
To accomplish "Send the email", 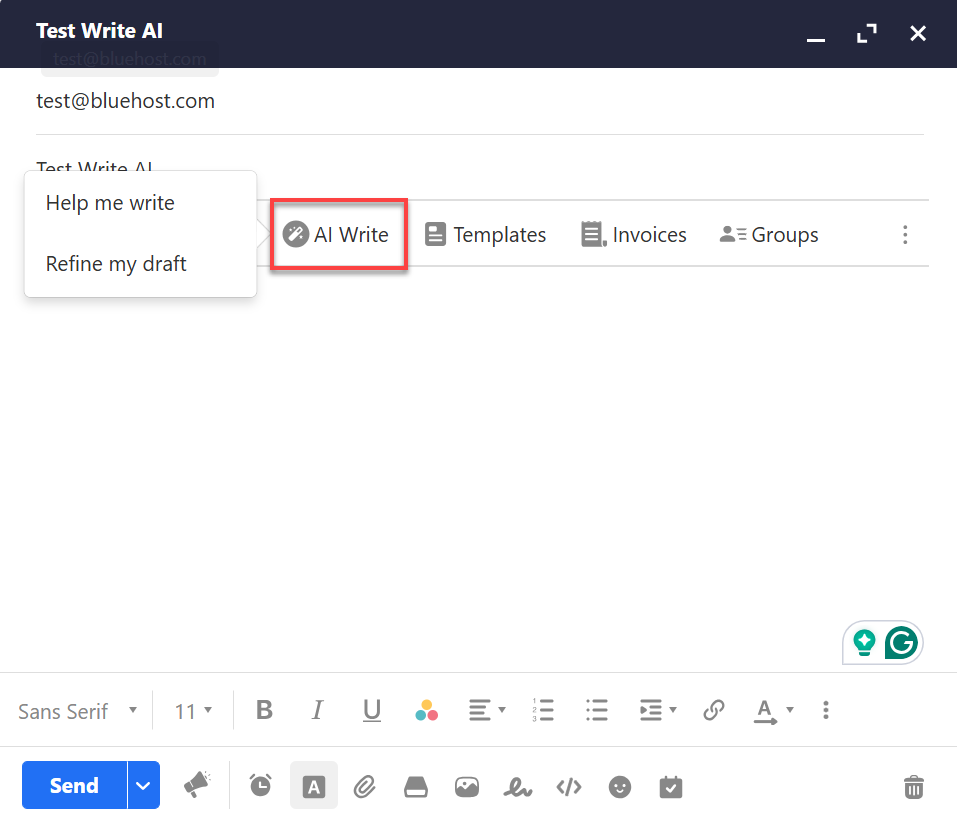I will [x=74, y=785].
